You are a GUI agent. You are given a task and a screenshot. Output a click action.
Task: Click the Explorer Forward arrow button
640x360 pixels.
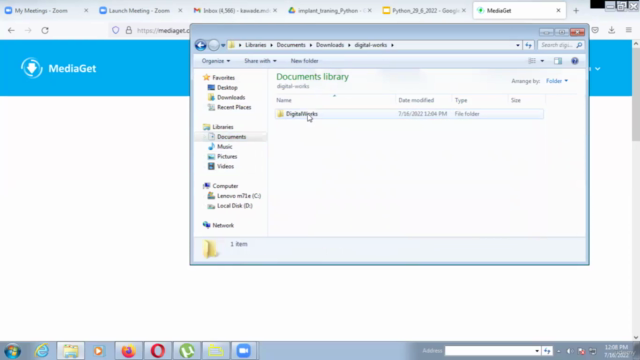[213, 45]
